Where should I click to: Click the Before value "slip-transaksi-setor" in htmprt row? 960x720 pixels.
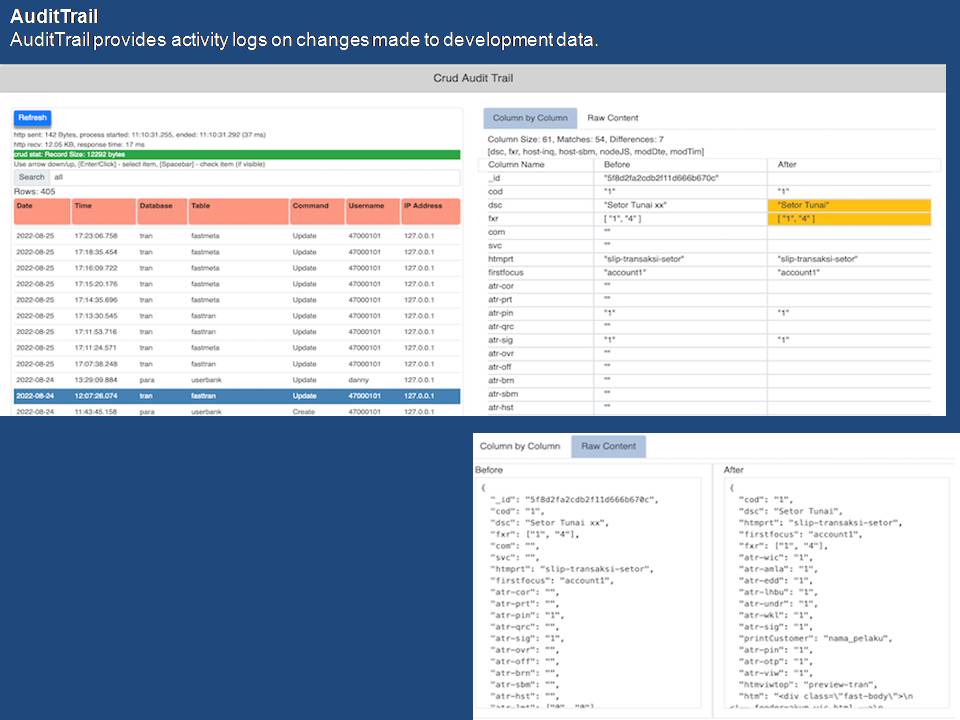tap(644, 259)
